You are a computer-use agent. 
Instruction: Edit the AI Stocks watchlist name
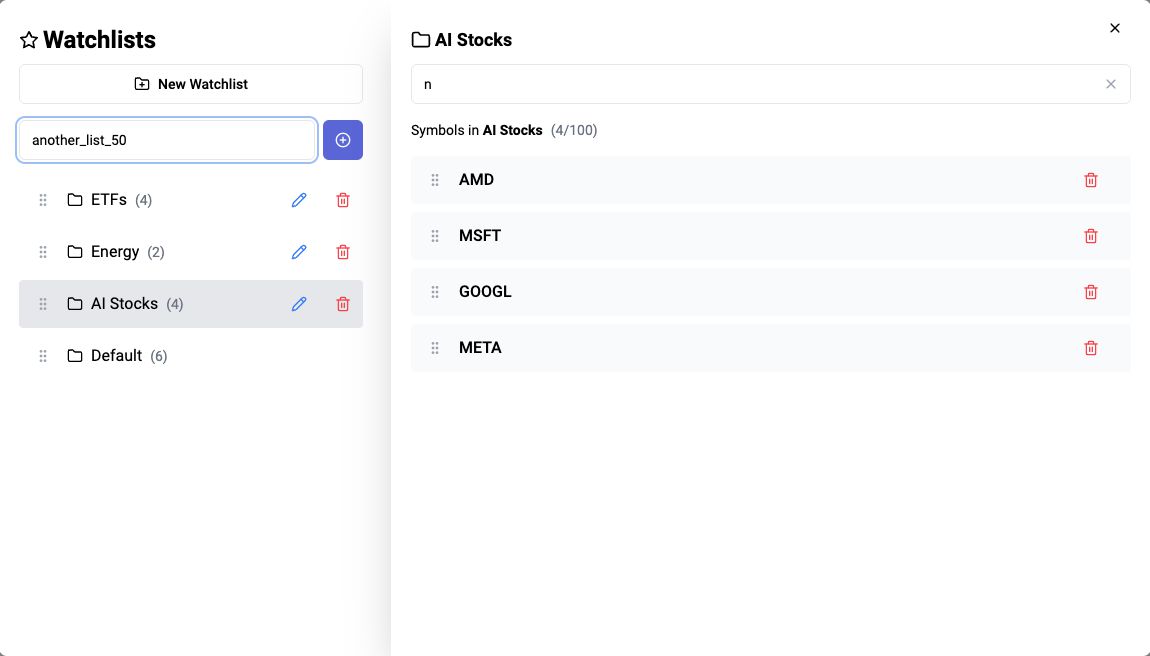tap(299, 304)
